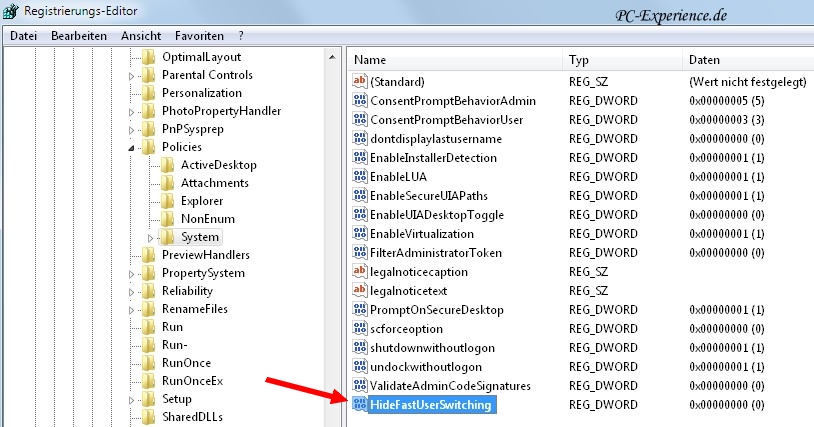
Task: Sort values by the Name column header
Action: click(x=370, y=60)
